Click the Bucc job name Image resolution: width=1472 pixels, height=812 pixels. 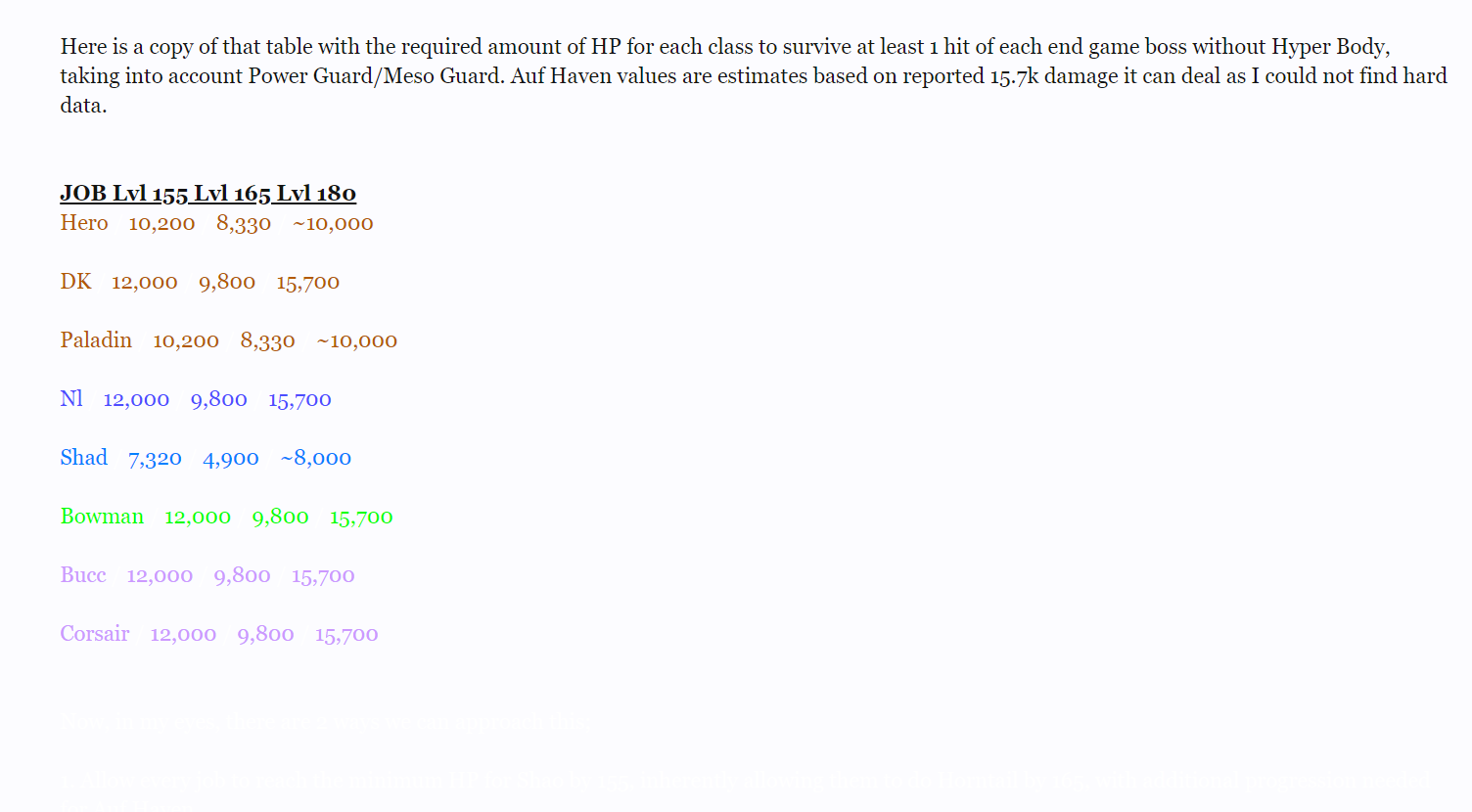click(x=83, y=575)
